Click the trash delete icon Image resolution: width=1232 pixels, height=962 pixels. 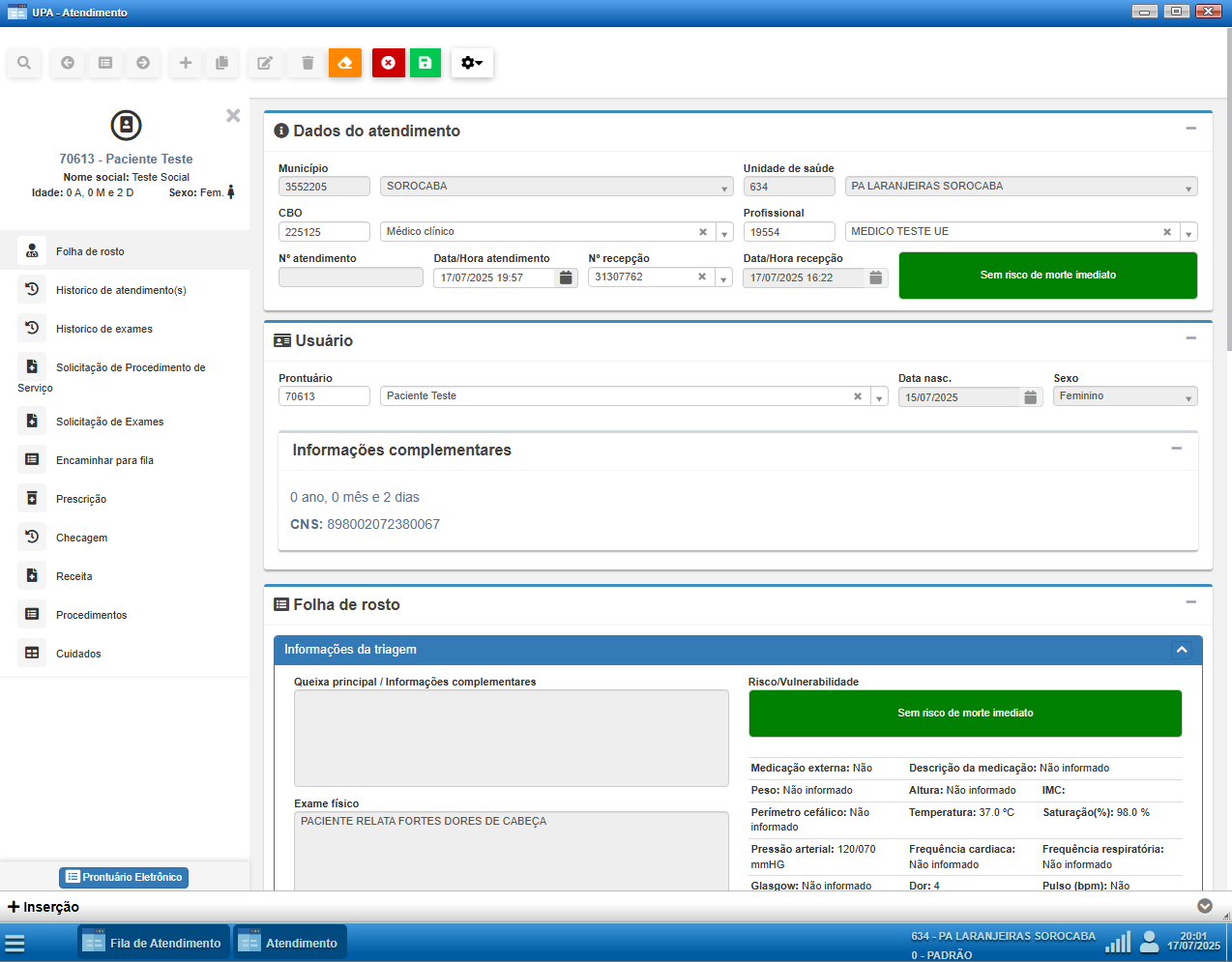[308, 63]
